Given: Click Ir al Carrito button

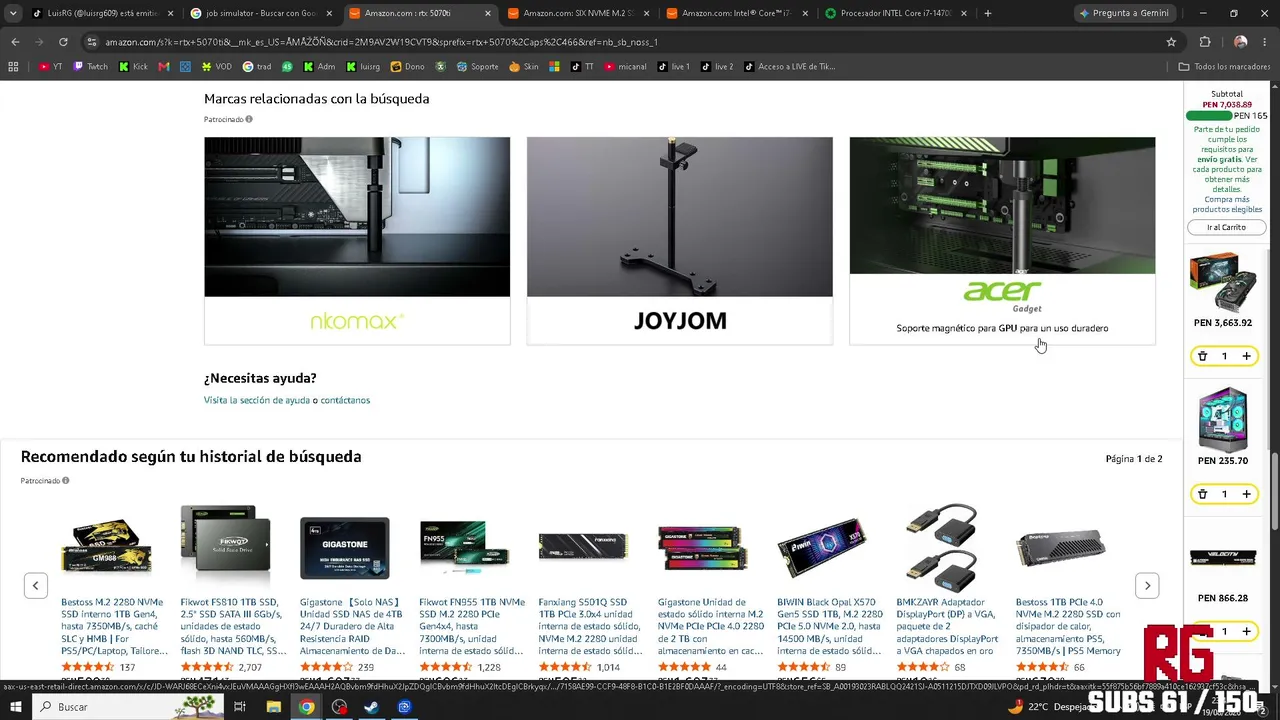Looking at the screenshot, I should [x=1226, y=227].
